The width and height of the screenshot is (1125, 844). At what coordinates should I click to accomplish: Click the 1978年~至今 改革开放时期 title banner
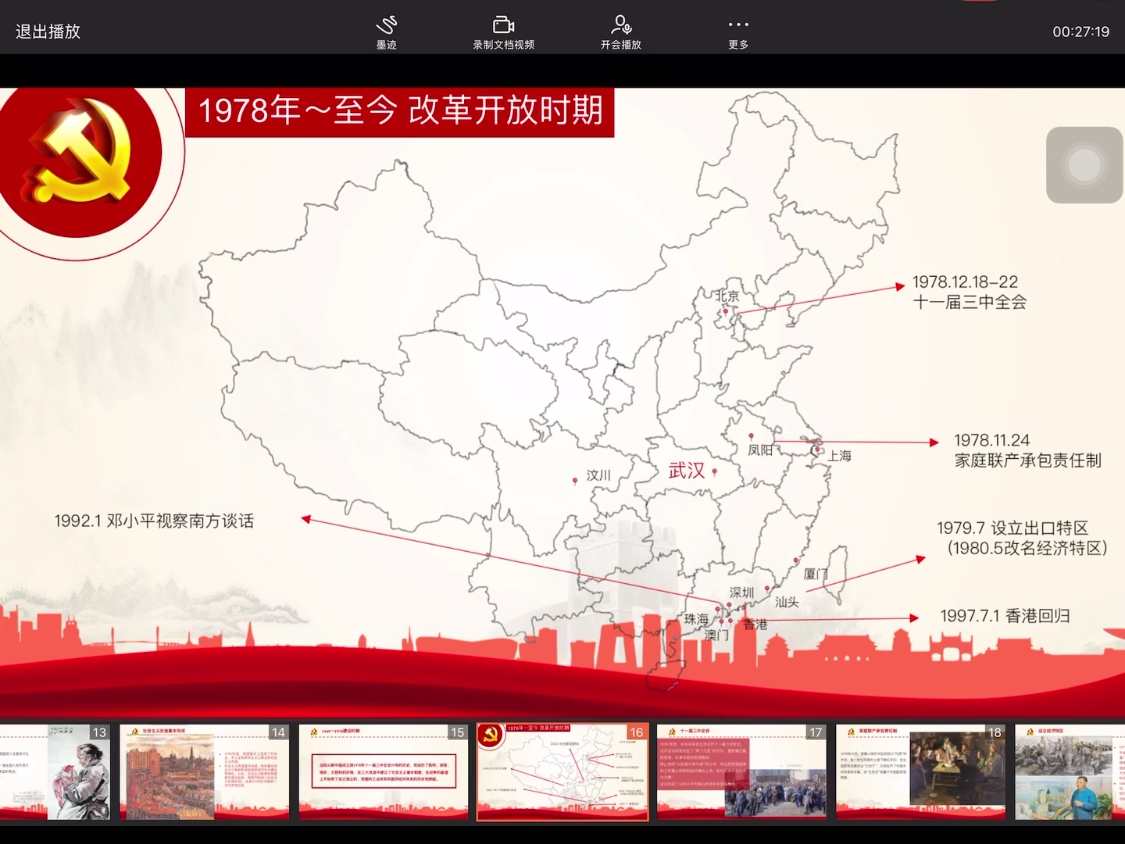click(400, 111)
